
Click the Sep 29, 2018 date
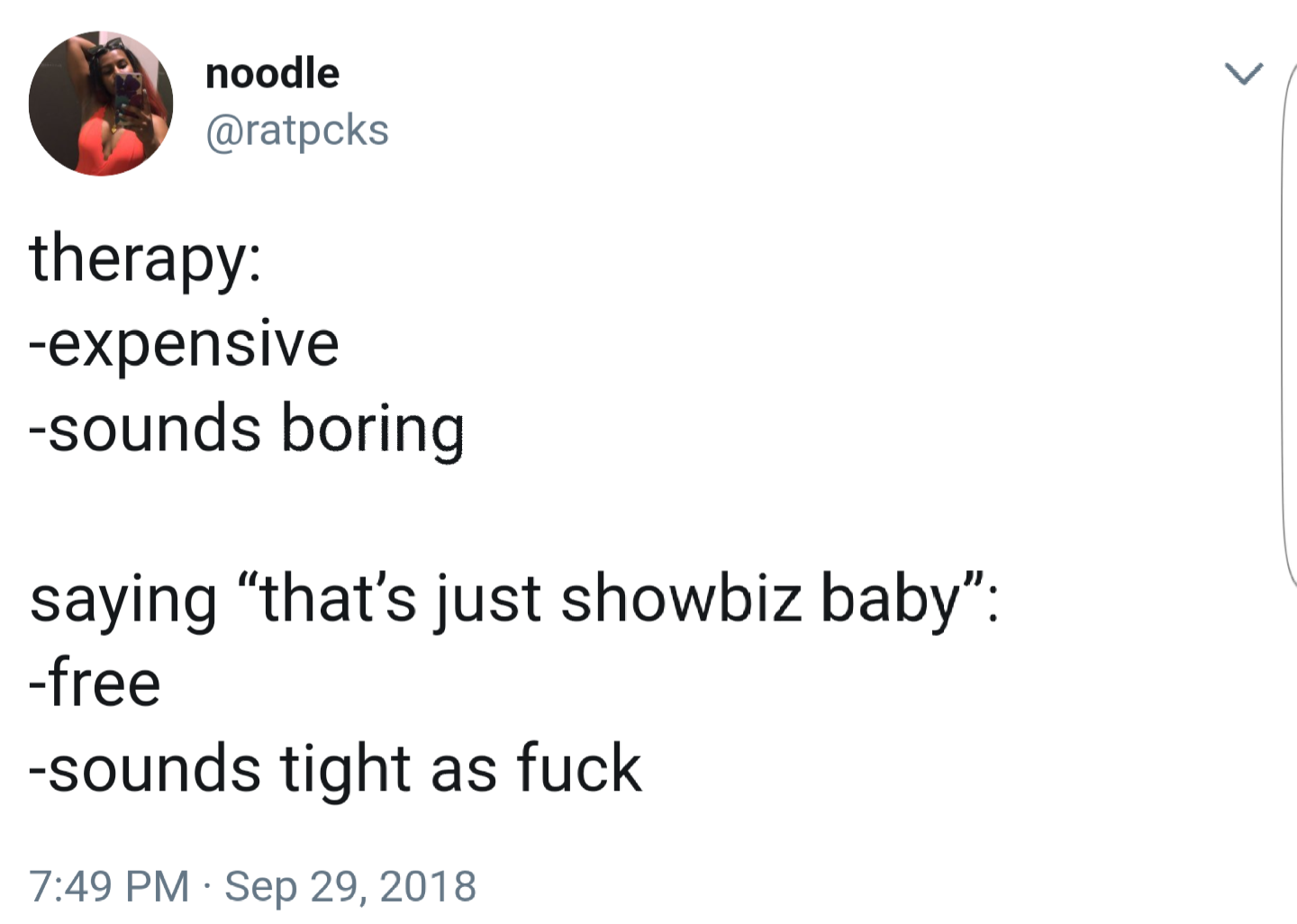350,885
